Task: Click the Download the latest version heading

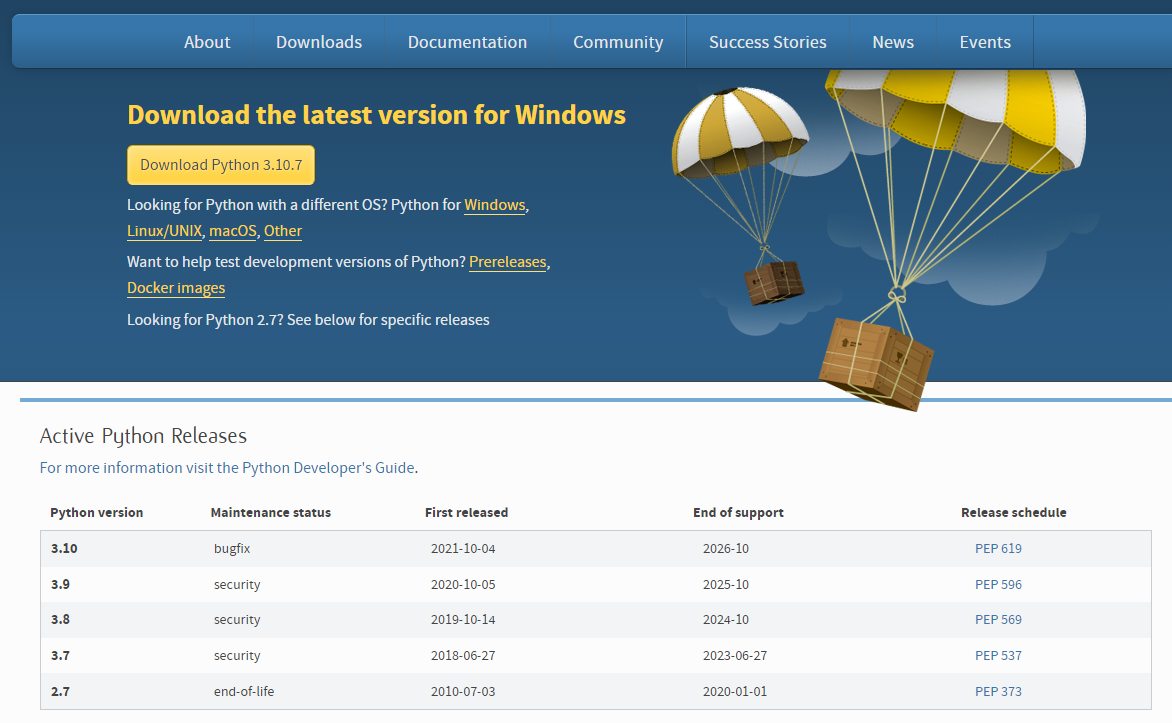Action: 377,114
